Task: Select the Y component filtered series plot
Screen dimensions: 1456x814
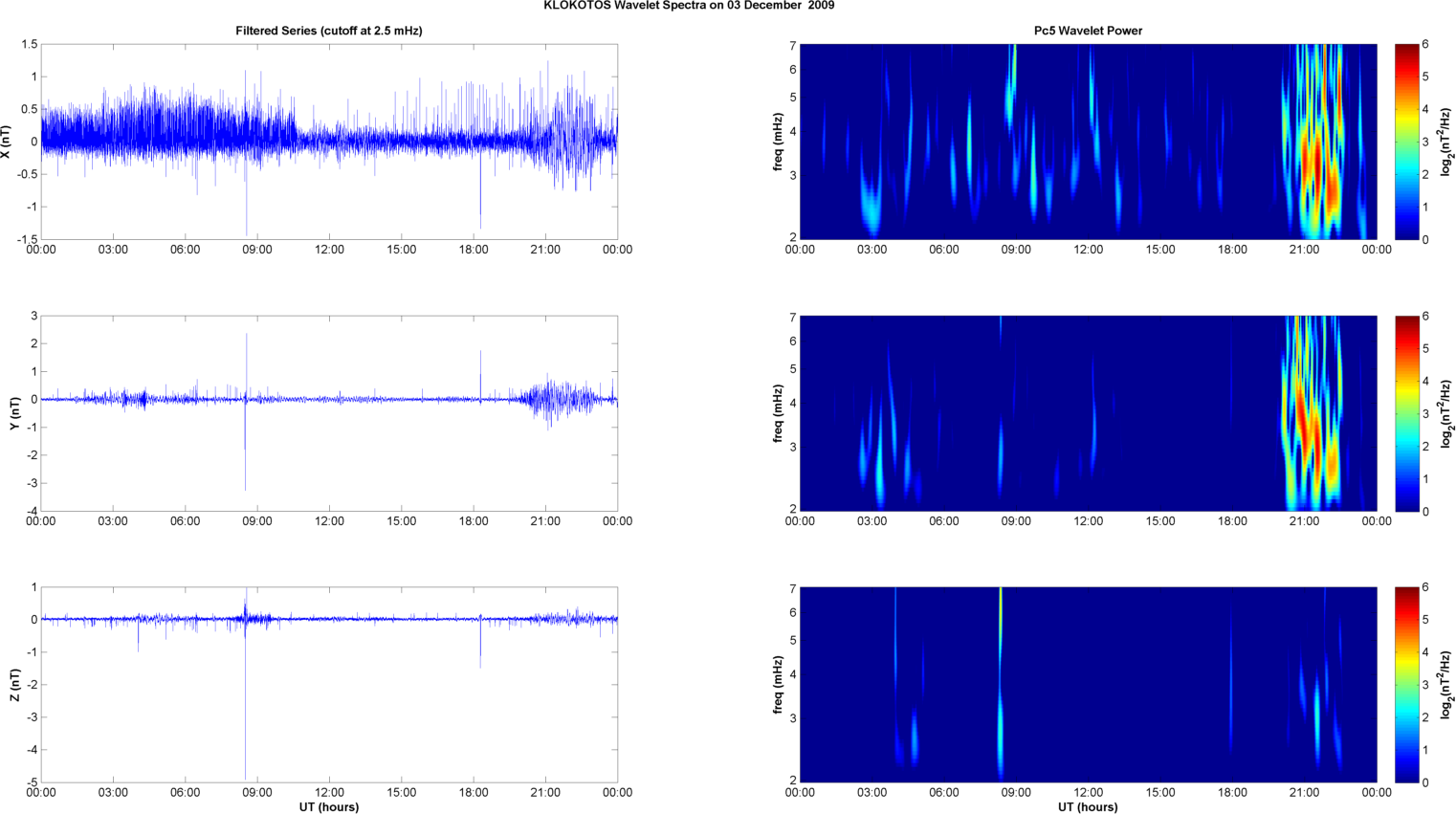Action: 329,413
